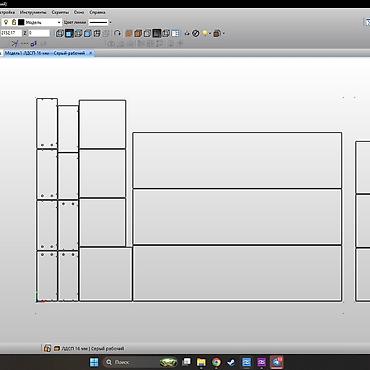
Task: Select the first orange shaded display mode icon
Action: coord(129,33)
